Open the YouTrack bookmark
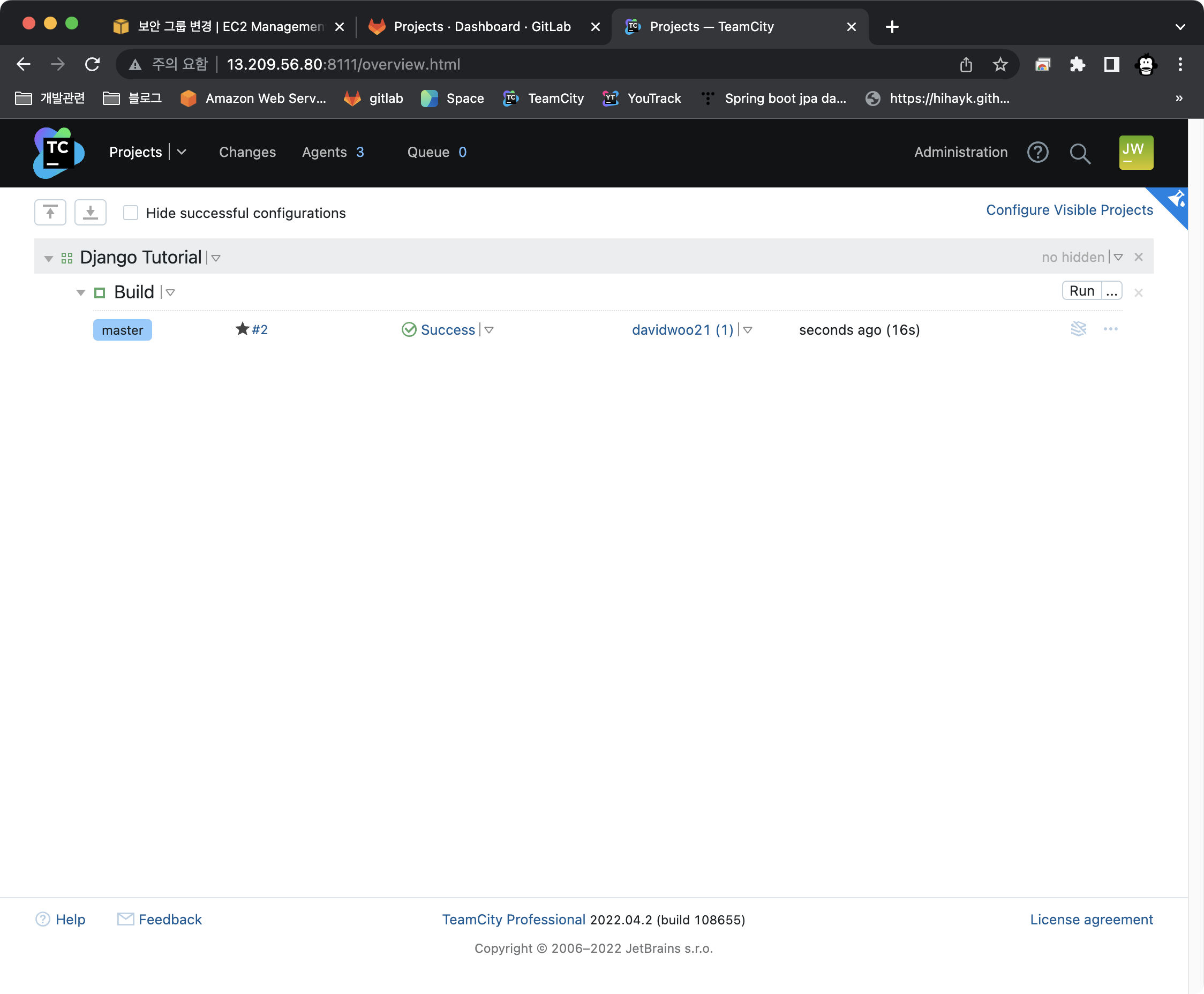 (x=642, y=99)
